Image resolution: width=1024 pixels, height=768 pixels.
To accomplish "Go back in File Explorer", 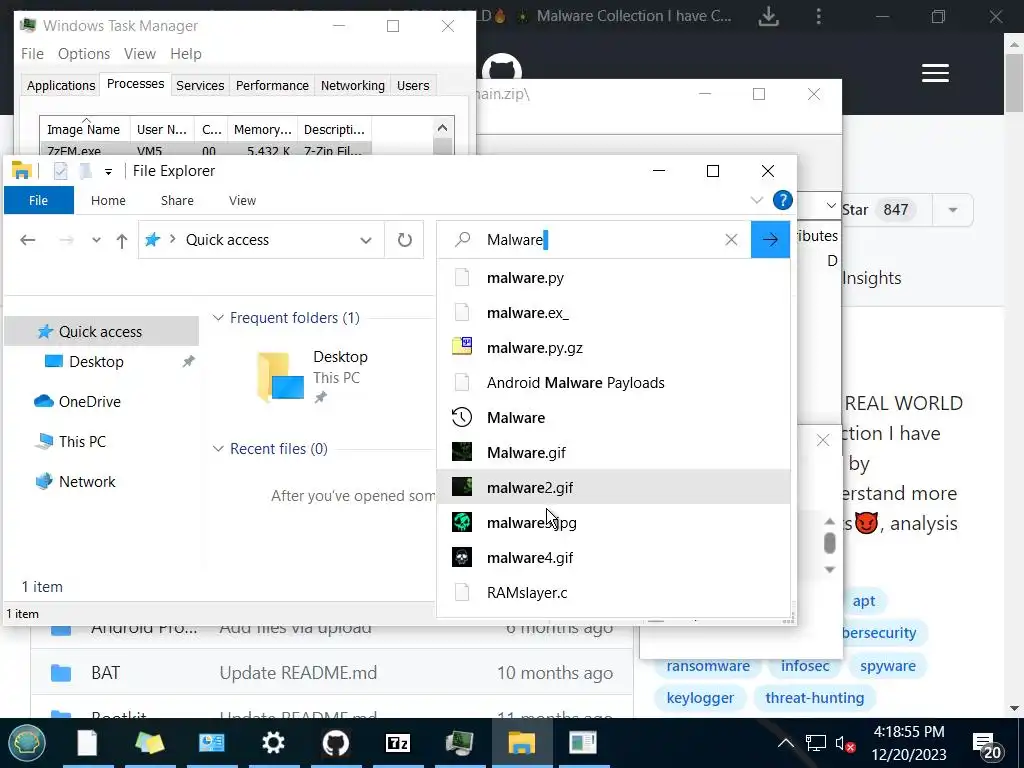I will coord(27,240).
